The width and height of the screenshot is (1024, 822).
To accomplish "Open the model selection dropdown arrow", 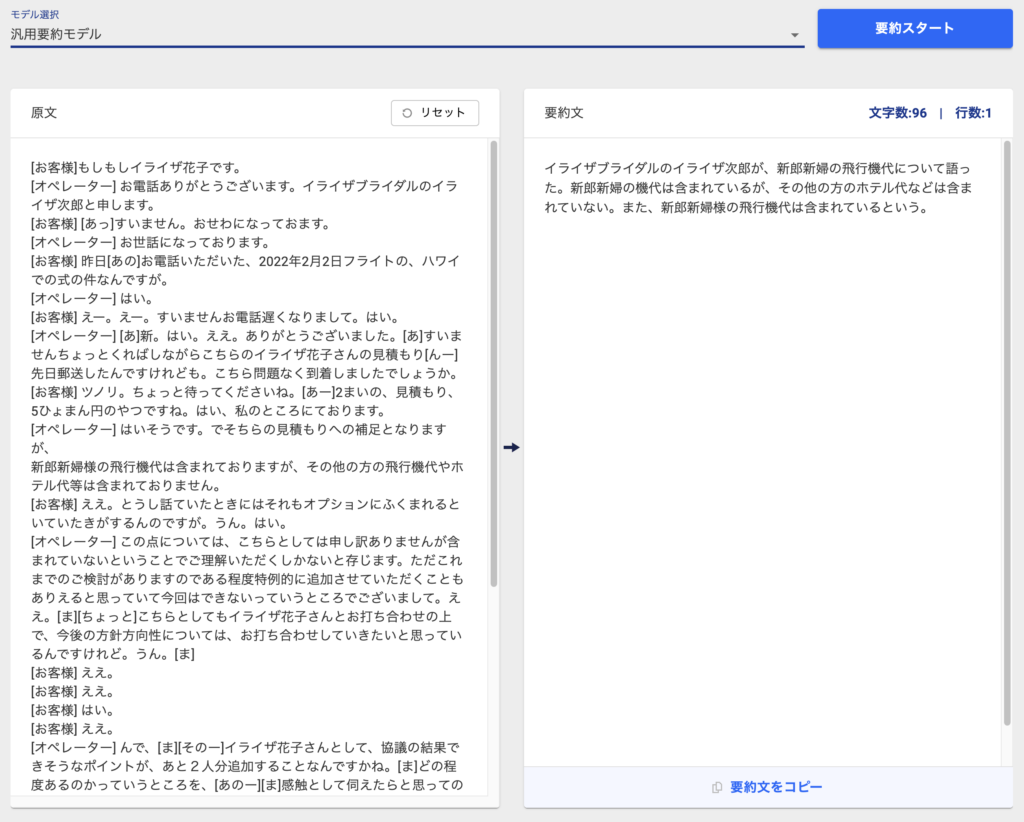I will tap(795, 35).
